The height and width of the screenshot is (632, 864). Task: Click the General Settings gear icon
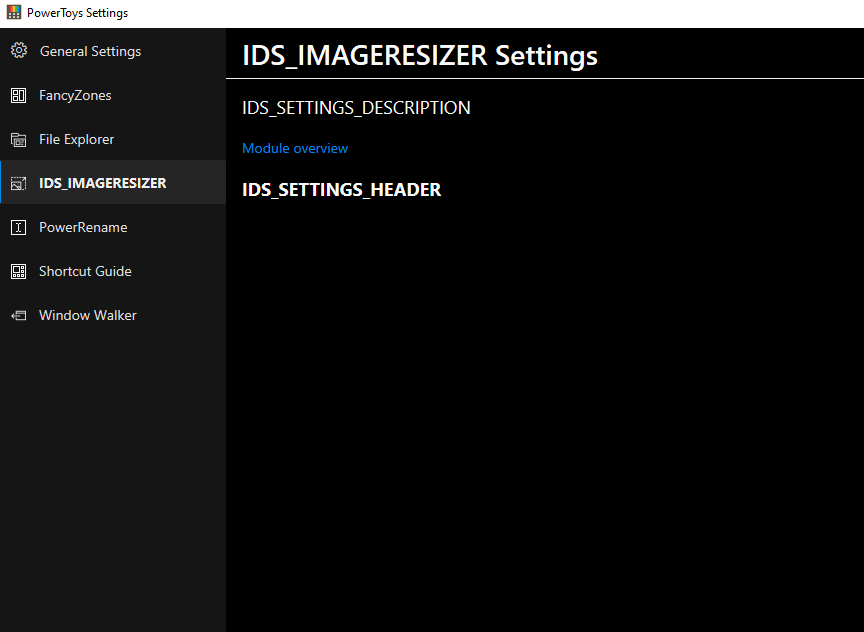(19, 51)
